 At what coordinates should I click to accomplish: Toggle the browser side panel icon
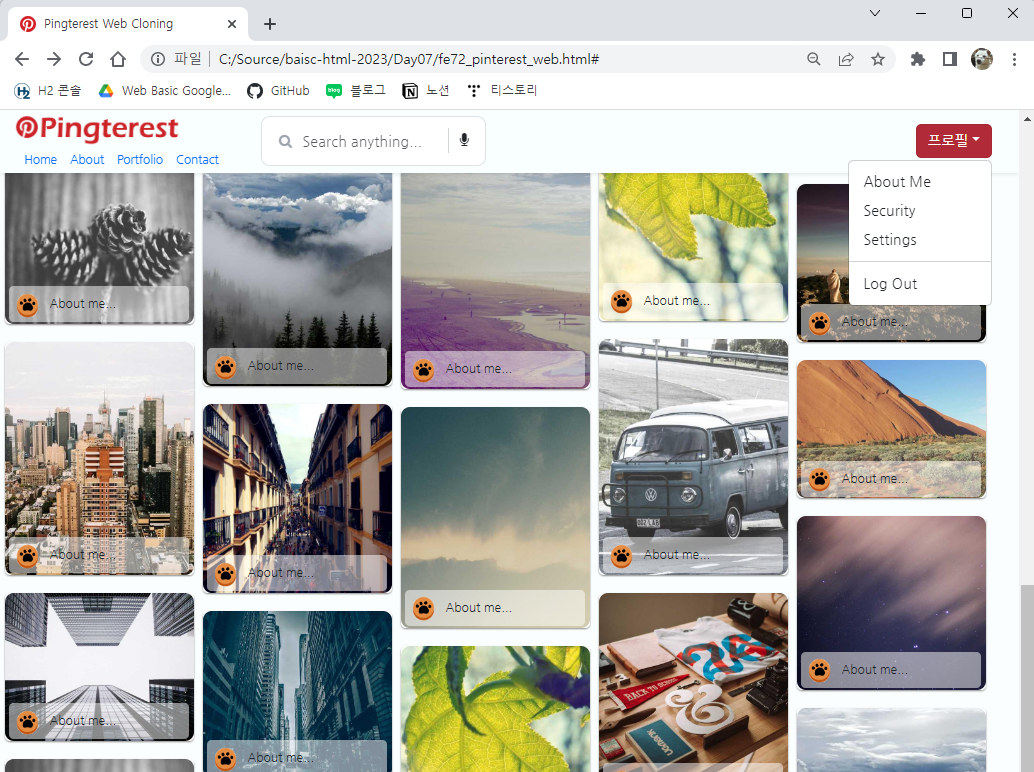click(950, 59)
